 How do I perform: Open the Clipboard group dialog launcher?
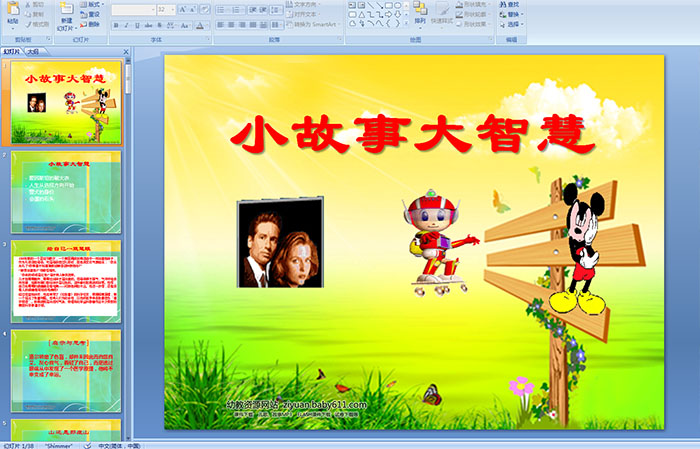pyautogui.click(x=49, y=39)
